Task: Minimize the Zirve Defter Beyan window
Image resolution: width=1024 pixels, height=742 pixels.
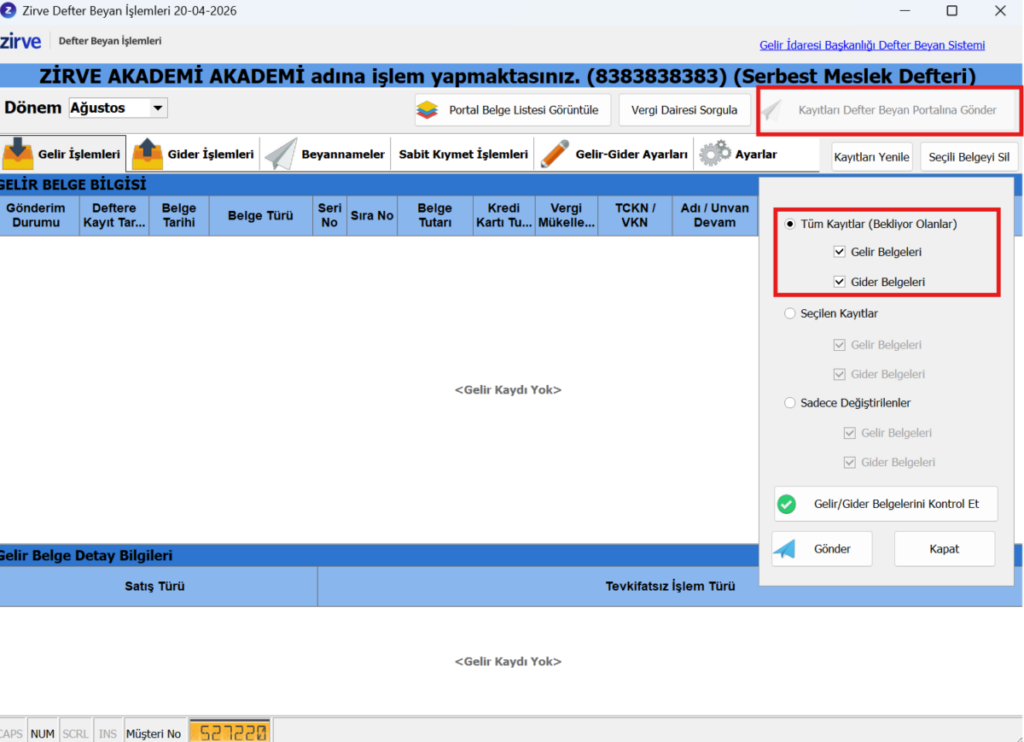Action: click(x=905, y=10)
